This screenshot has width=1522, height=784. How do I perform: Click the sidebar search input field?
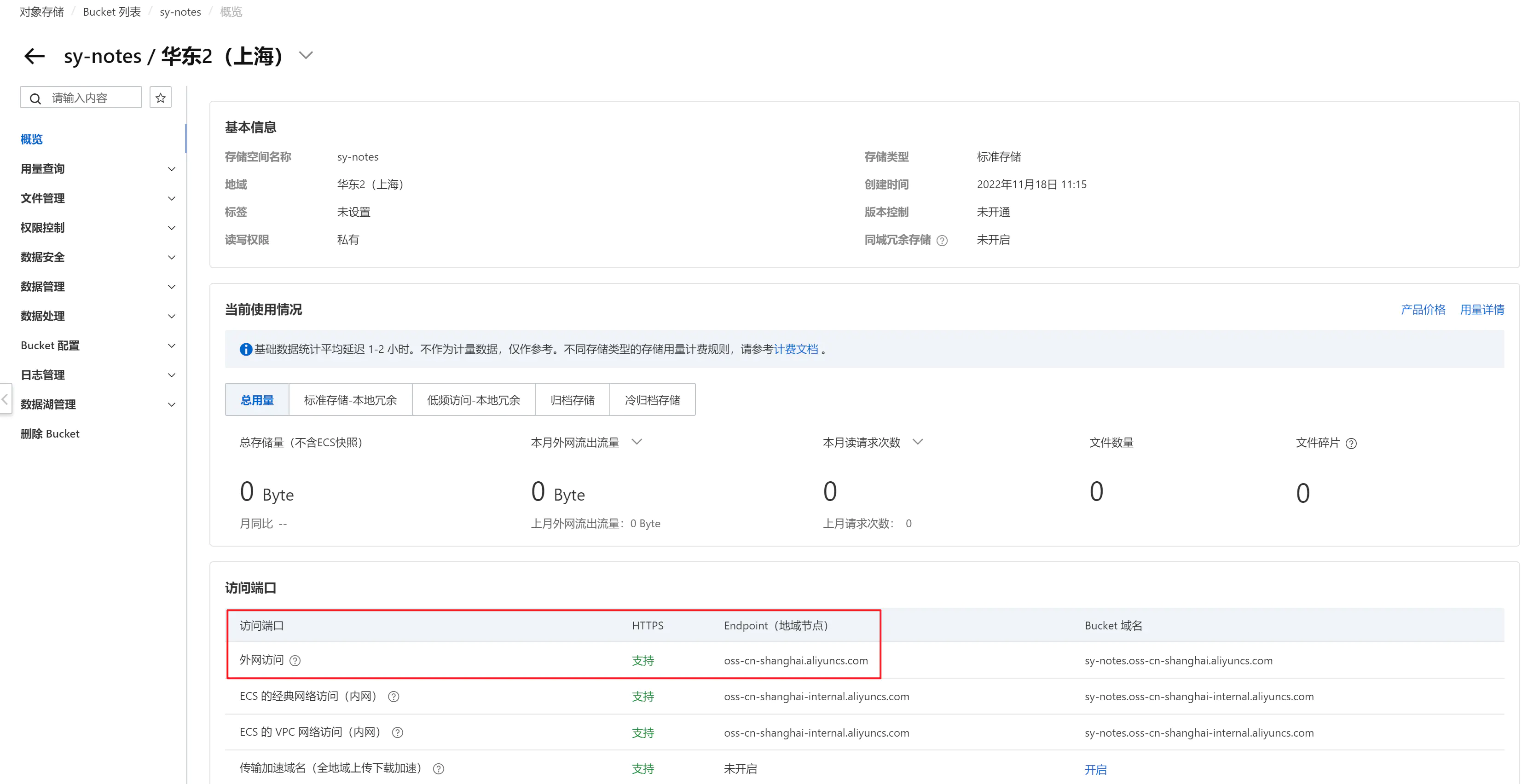pyautogui.click(x=89, y=98)
